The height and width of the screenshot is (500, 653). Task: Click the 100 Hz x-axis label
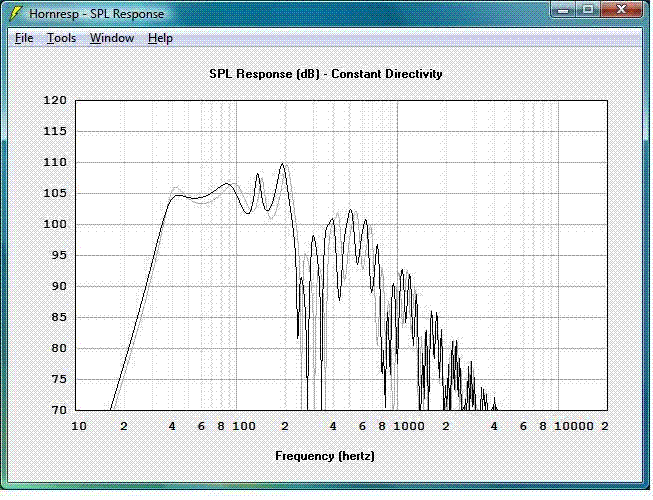[244, 426]
